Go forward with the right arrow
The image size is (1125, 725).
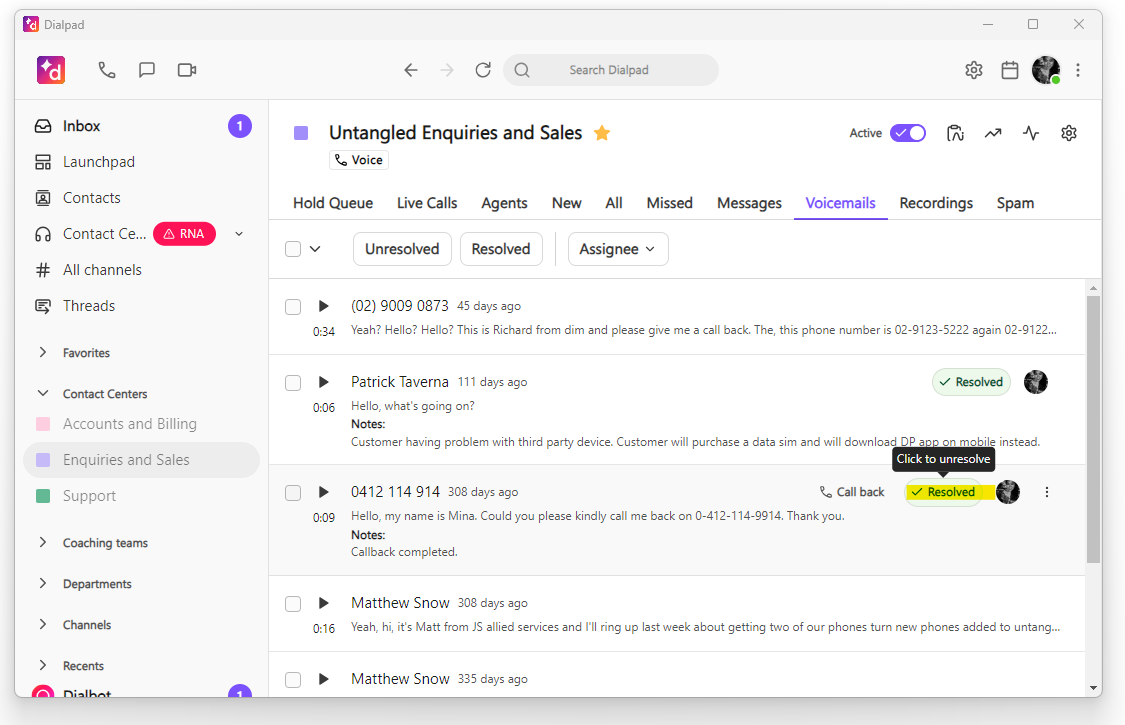447,70
